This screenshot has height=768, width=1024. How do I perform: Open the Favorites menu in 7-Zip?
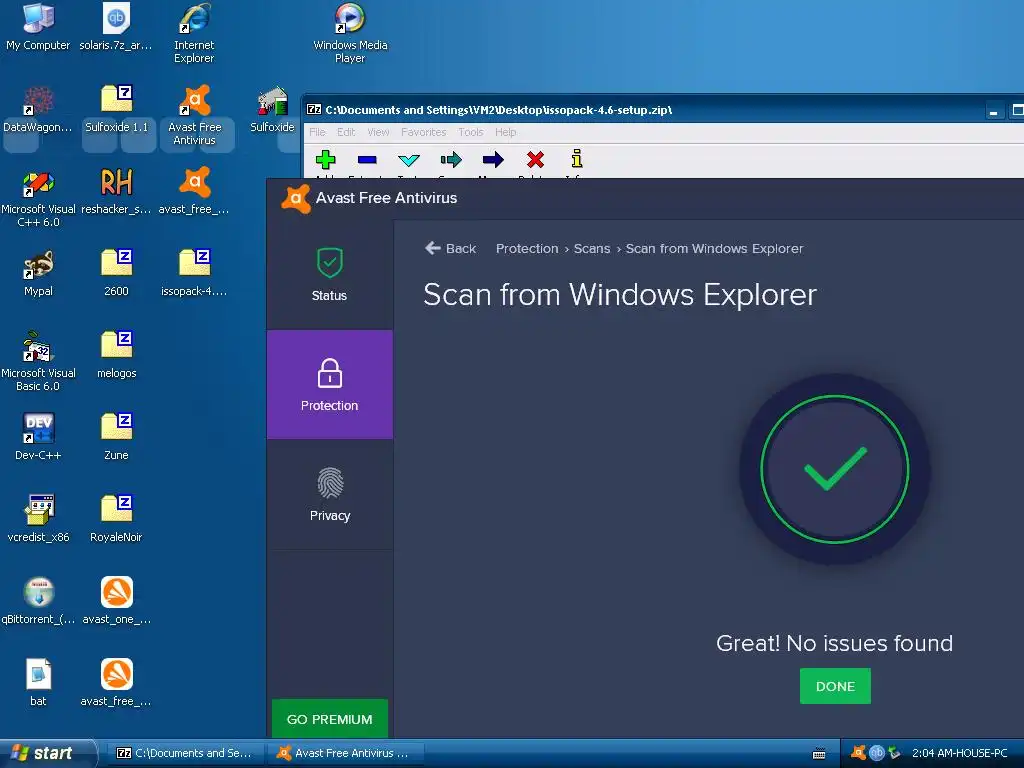point(424,132)
